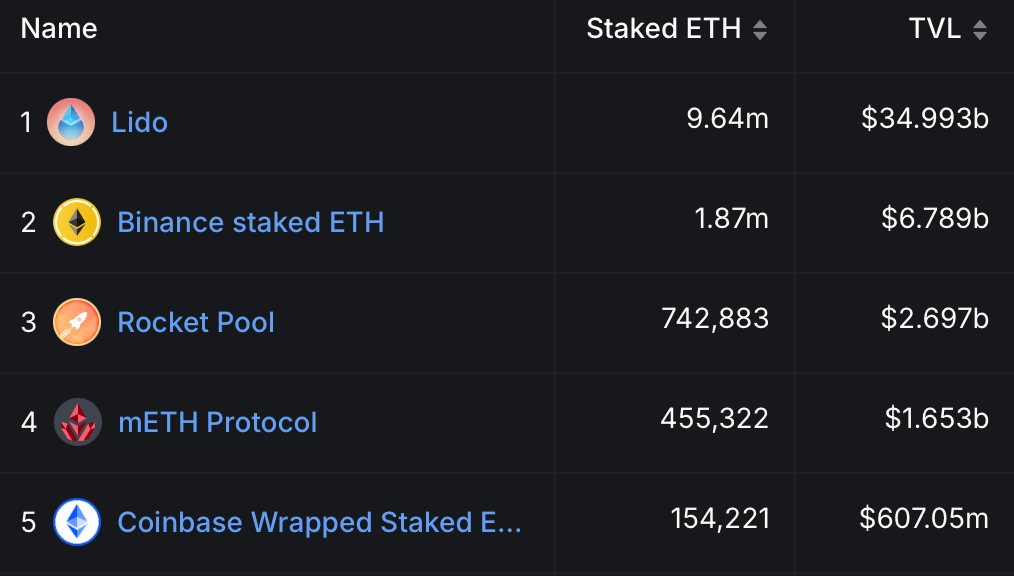Open the Binance staked ETH link
Viewport: 1014px width, 576px height.
(251, 222)
